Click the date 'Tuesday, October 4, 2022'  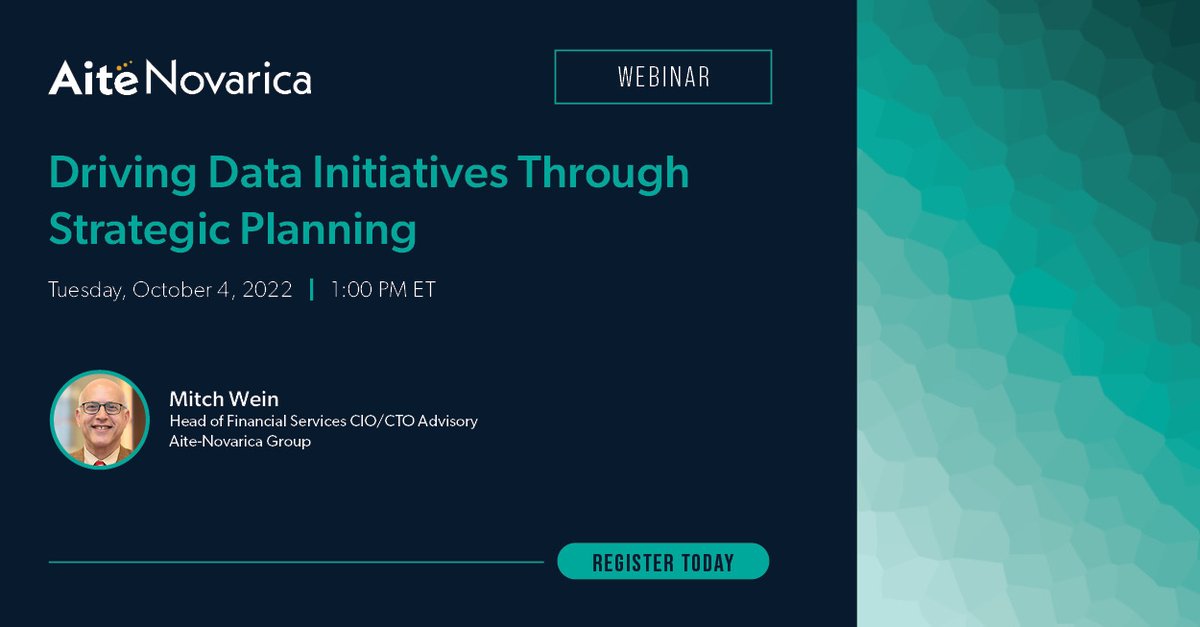tap(170, 290)
